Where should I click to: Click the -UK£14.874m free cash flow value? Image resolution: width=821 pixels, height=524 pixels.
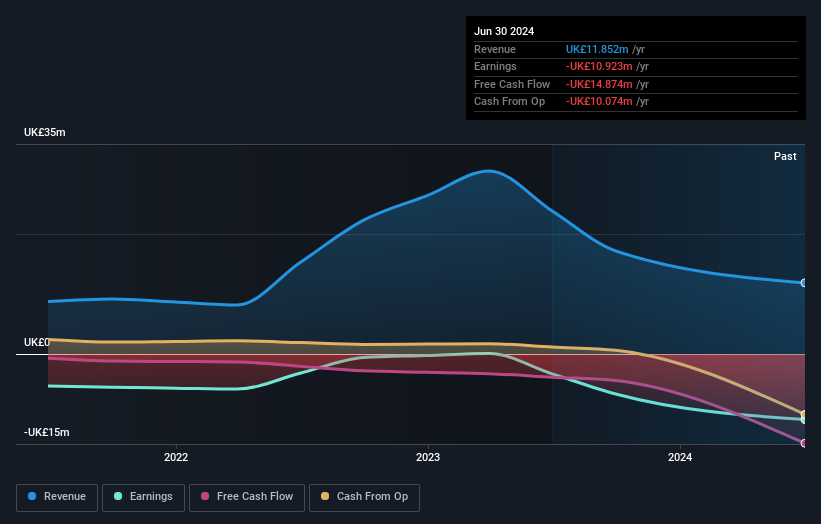pyautogui.click(x=599, y=84)
